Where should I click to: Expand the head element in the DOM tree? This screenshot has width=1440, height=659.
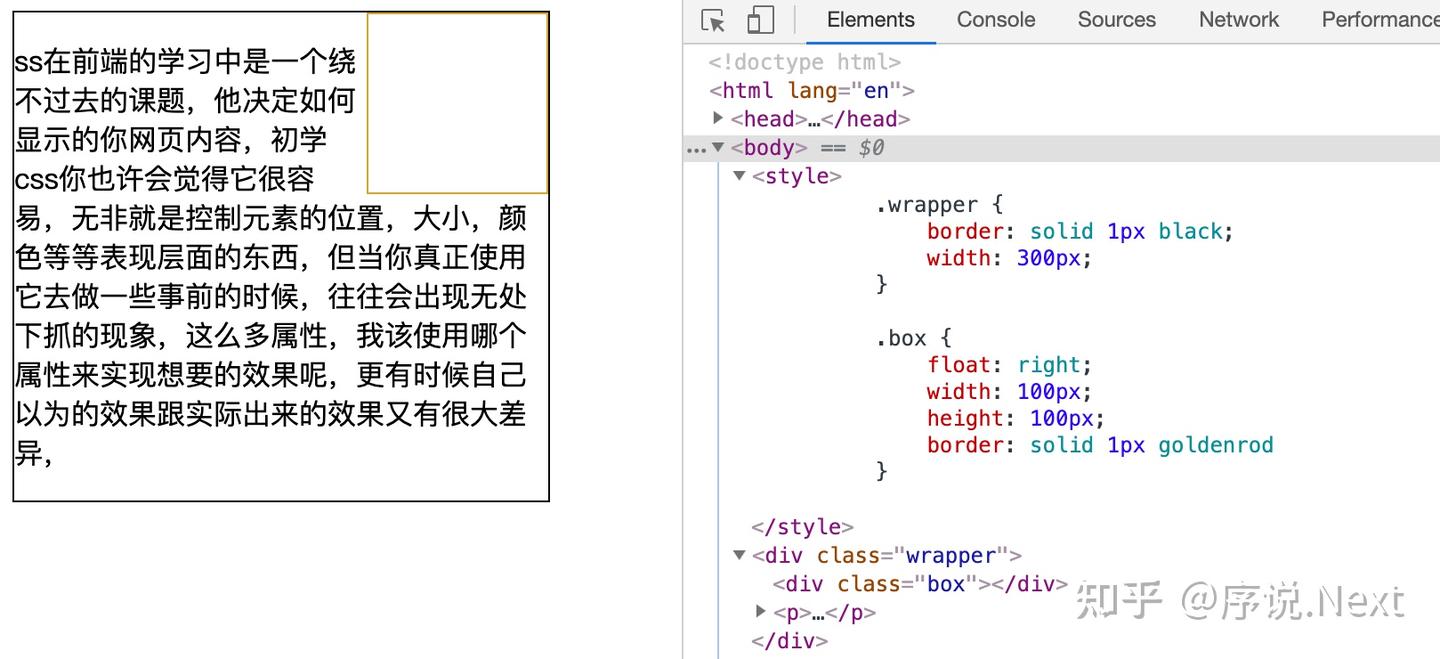click(717, 118)
